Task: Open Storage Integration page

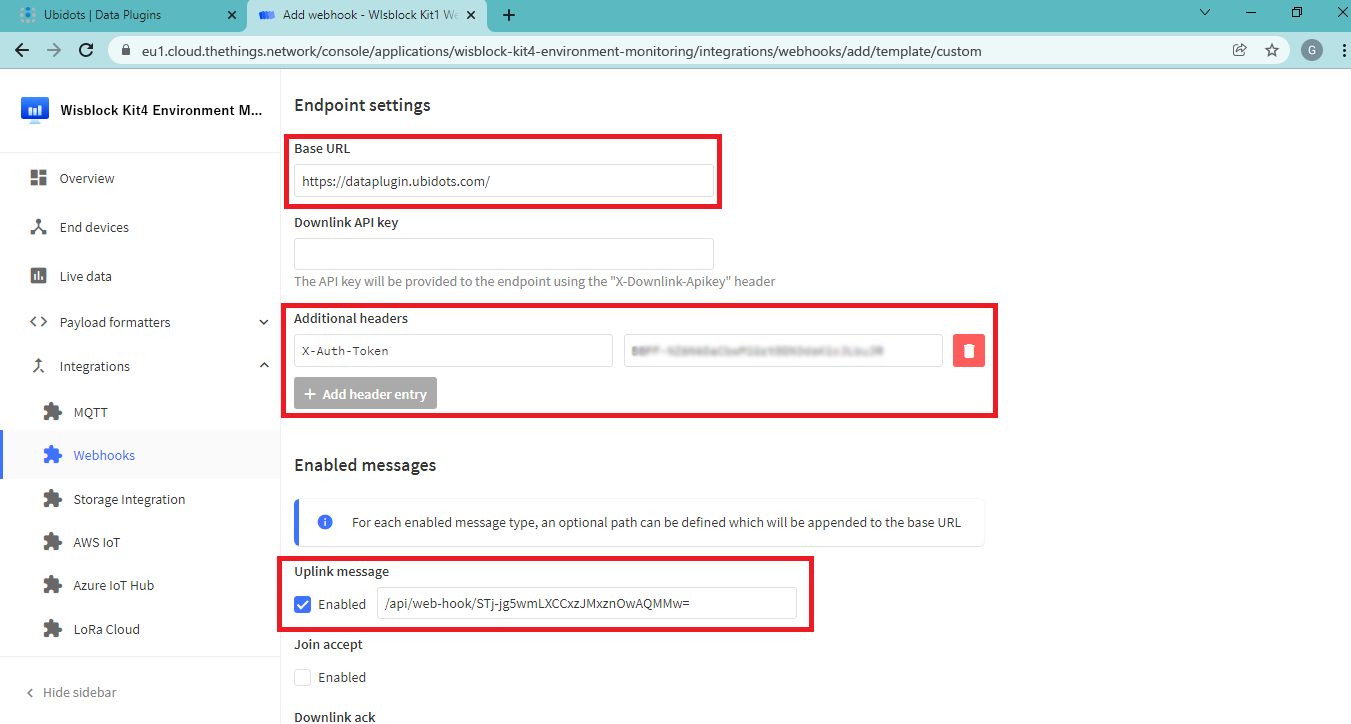Action: tap(128, 500)
